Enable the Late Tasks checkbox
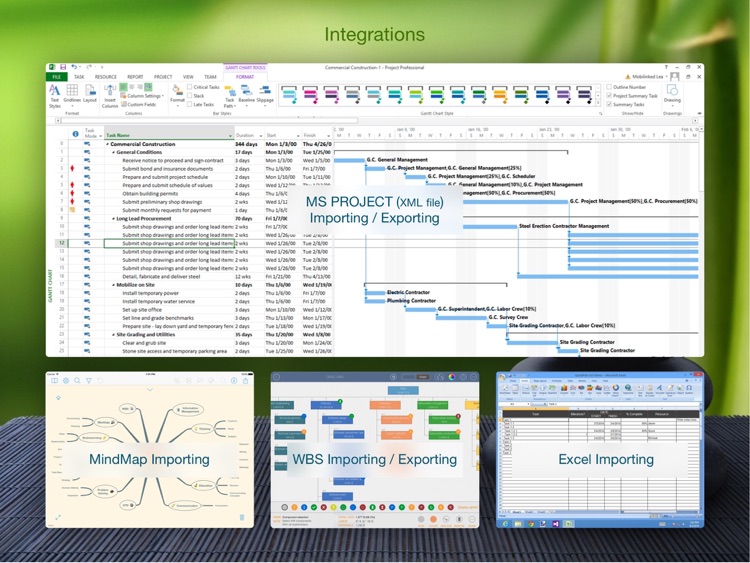Image resolution: width=750 pixels, height=563 pixels. point(189,104)
